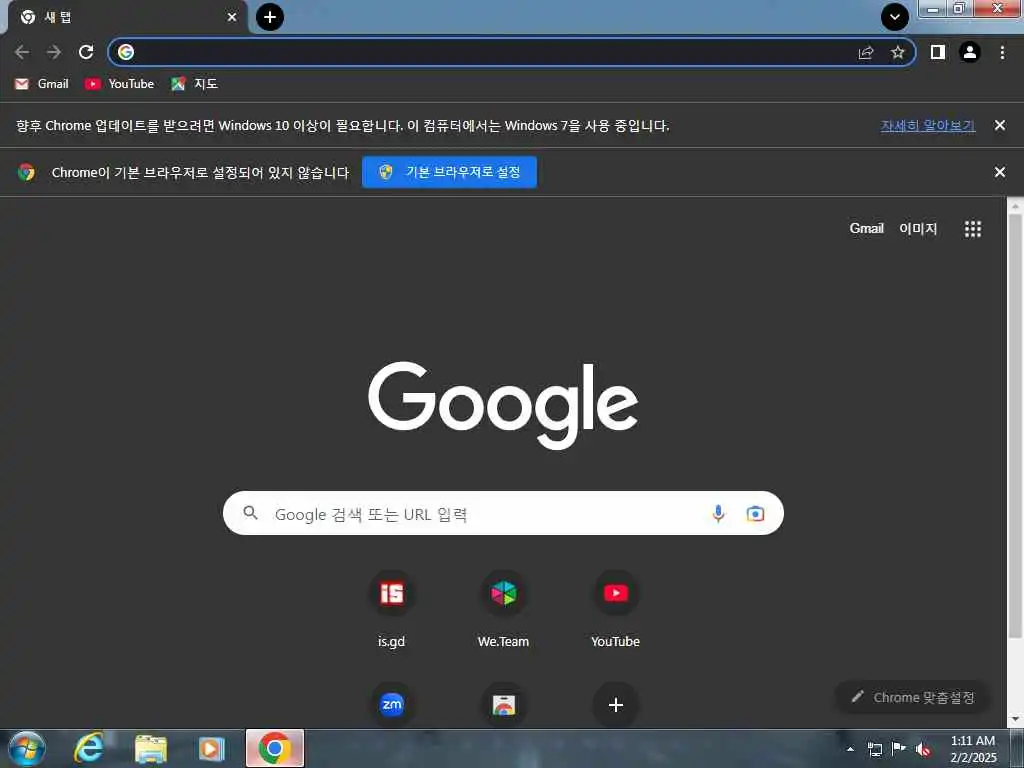Viewport: 1024px width, 768px height.
Task: Open the 이미지 link
Action: pos(918,228)
